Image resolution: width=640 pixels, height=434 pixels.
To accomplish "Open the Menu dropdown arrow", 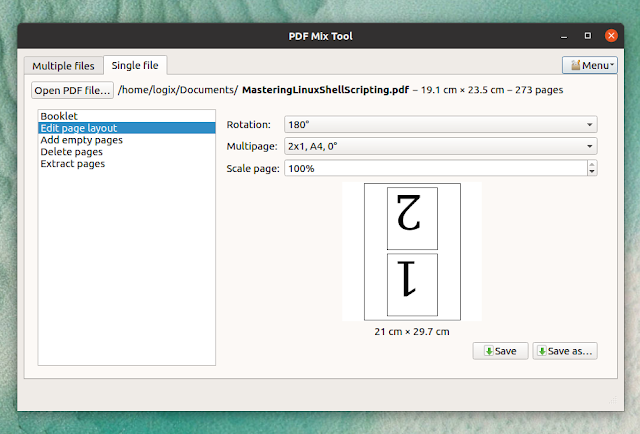I will point(612,65).
